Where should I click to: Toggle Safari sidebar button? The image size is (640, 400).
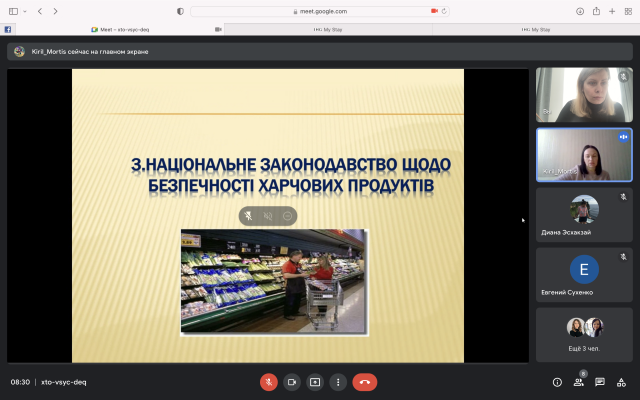pos(14,11)
